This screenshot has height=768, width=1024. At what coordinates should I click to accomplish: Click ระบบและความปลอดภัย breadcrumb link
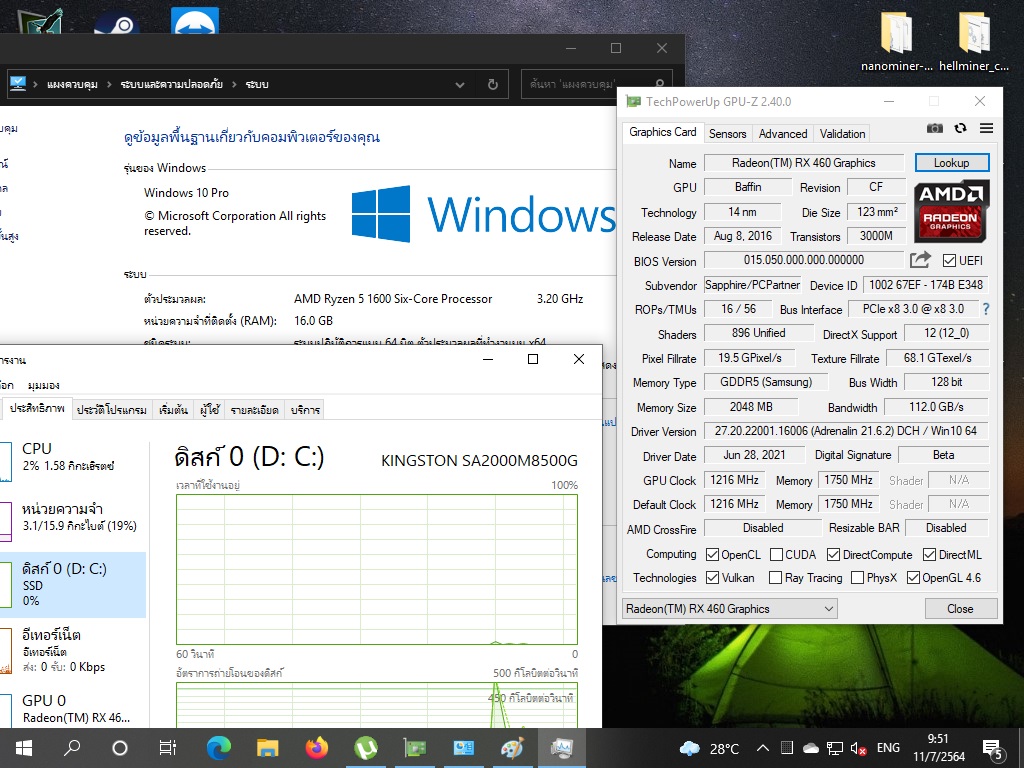click(172, 84)
